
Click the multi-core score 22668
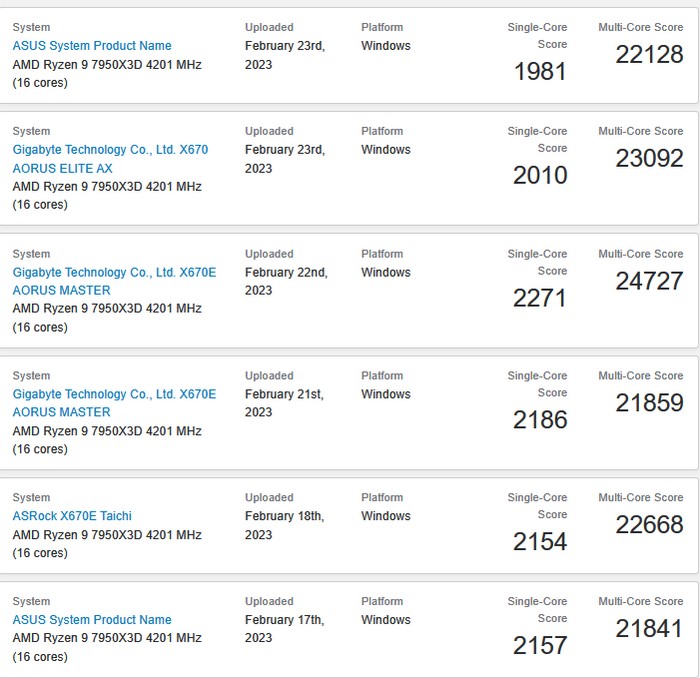tap(649, 525)
